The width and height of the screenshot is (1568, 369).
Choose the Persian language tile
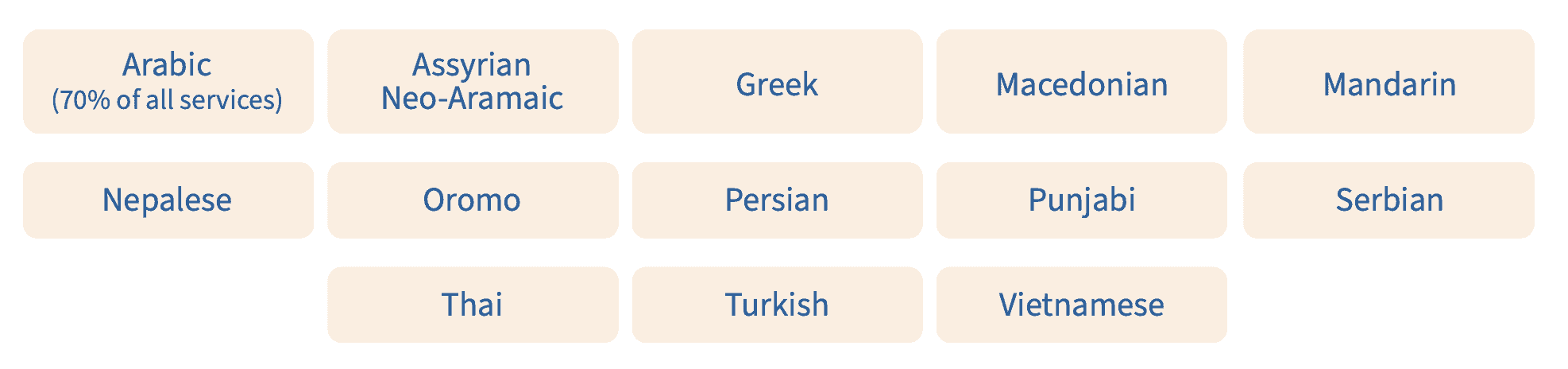pyautogui.click(x=777, y=200)
